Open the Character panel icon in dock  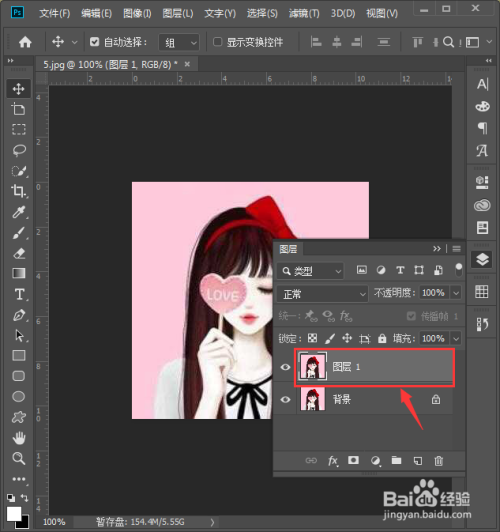[x=482, y=84]
